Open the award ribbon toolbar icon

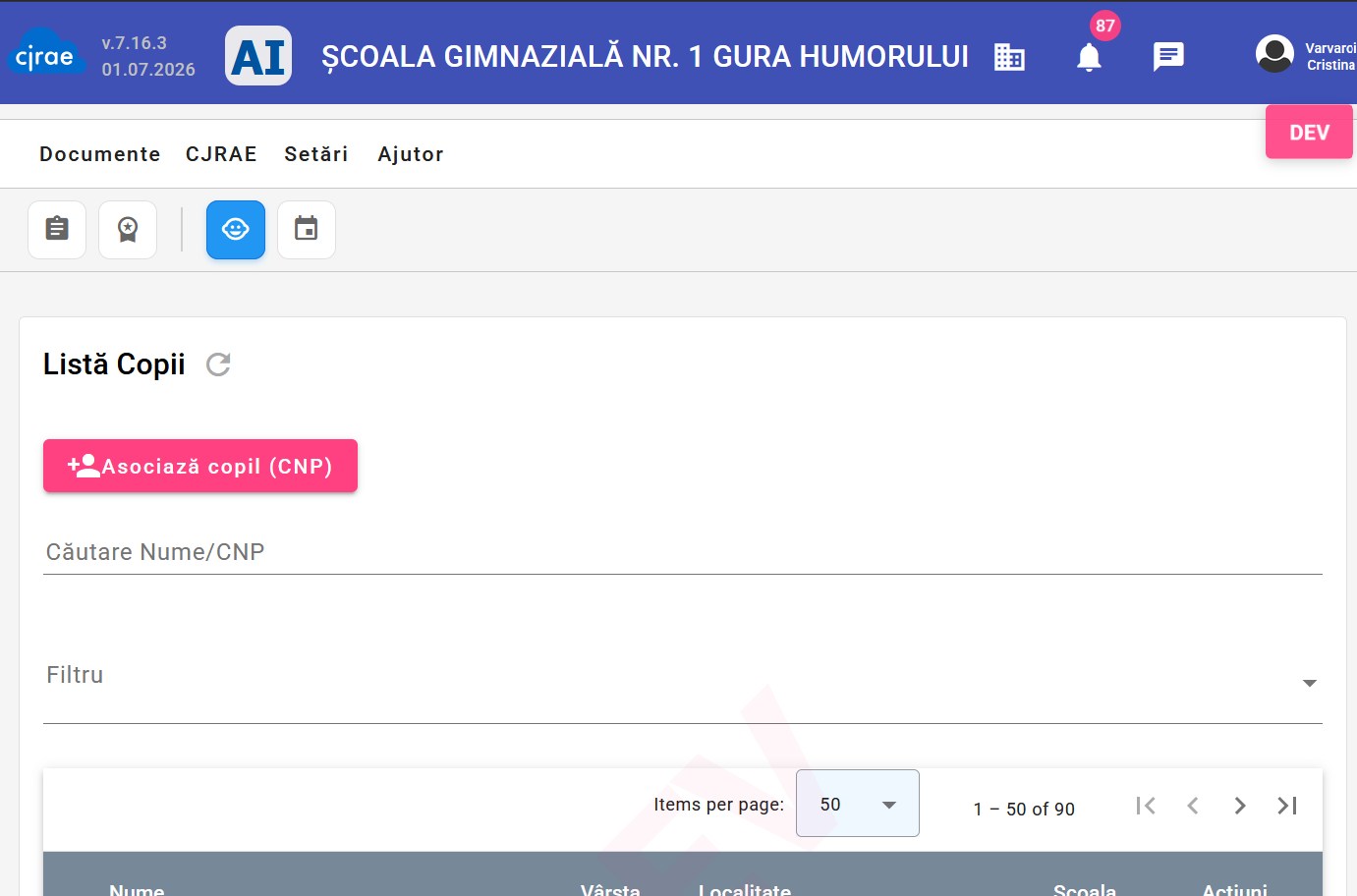click(x=128, y=230)
